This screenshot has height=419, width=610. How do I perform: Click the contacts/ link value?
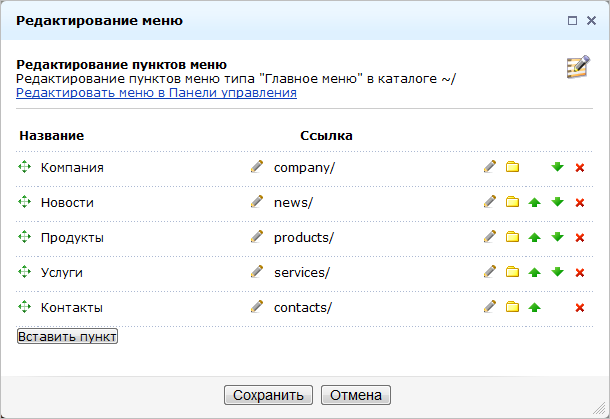pos(303,308)
